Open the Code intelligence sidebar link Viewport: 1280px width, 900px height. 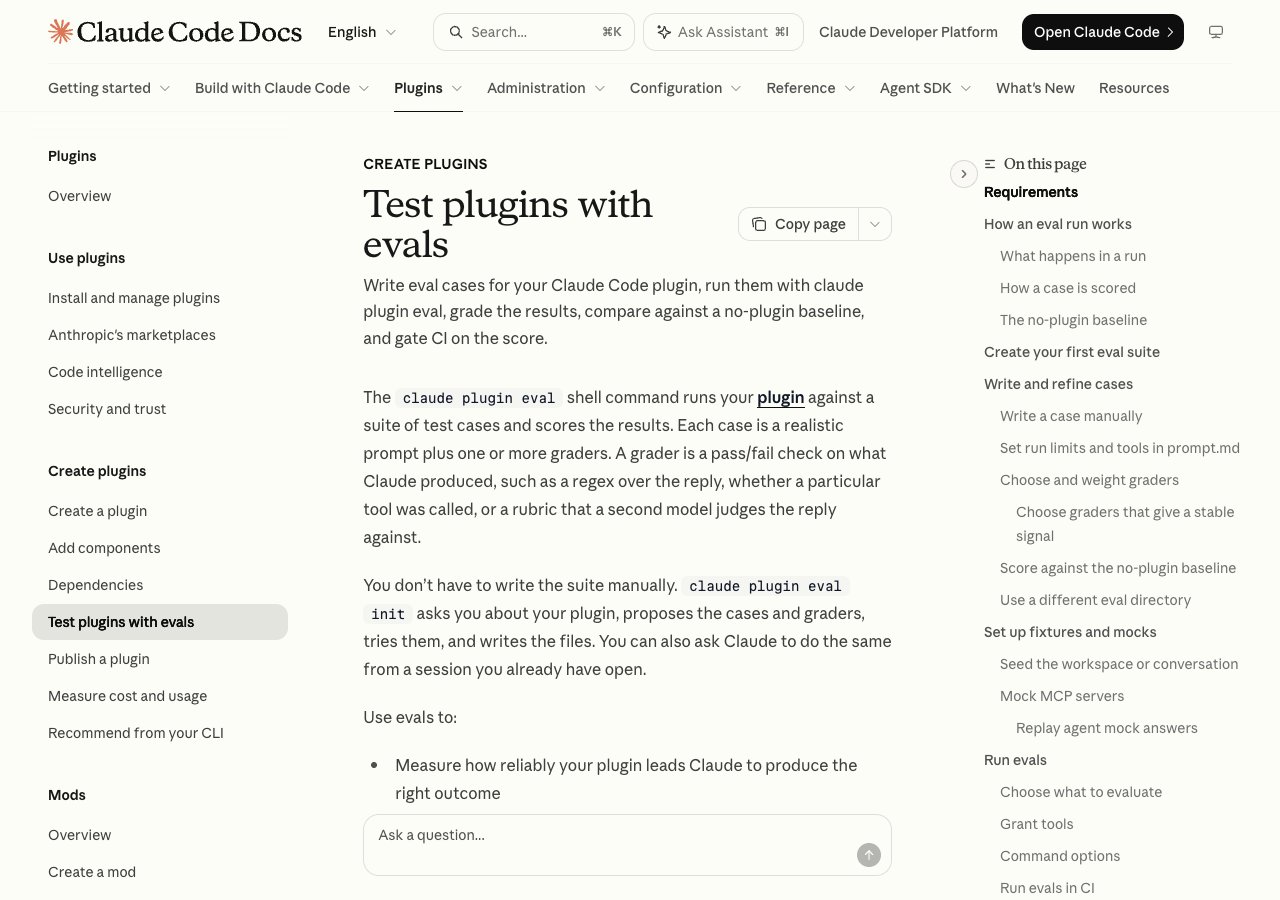(105, 372)
